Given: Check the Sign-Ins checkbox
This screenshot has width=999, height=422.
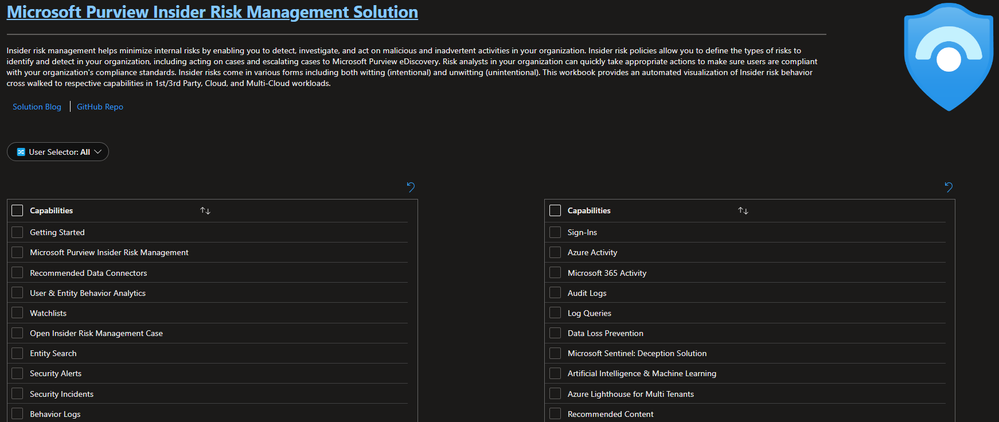Looking at the screenshot, I should coord(555,233).
